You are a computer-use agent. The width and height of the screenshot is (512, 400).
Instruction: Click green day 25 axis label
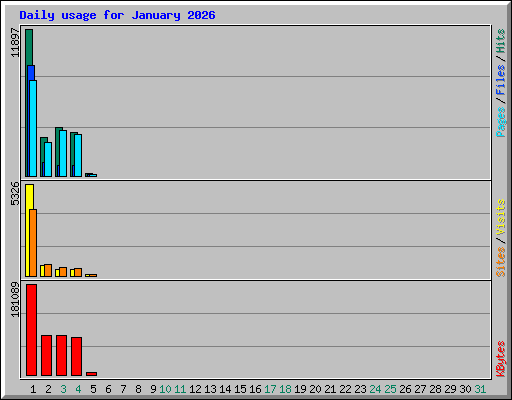(x=390, y=389)
